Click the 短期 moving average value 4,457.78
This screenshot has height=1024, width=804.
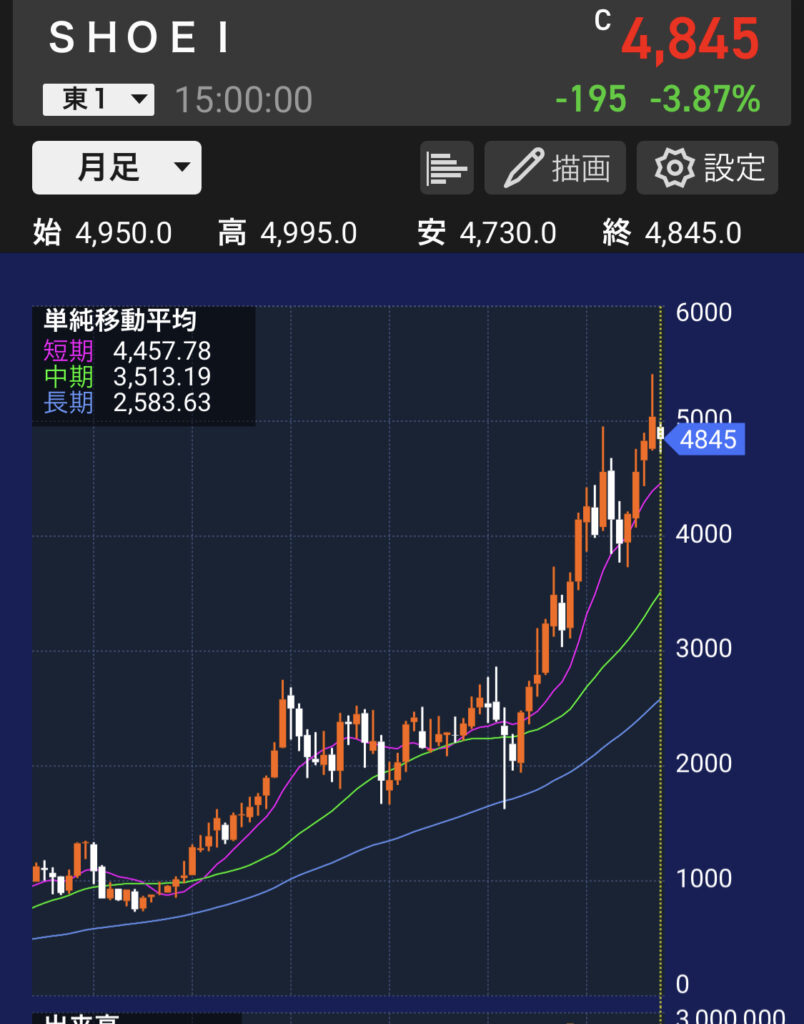[x=162, y=351]
